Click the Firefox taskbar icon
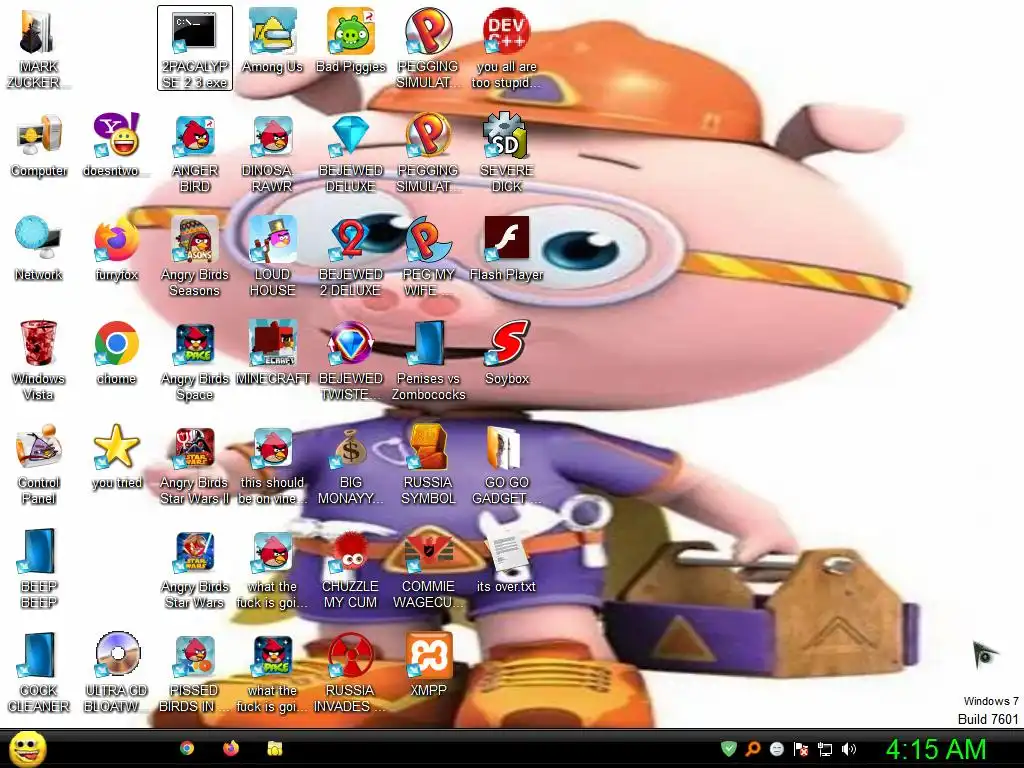The image size is (1024, 768). tap(231, 748)
